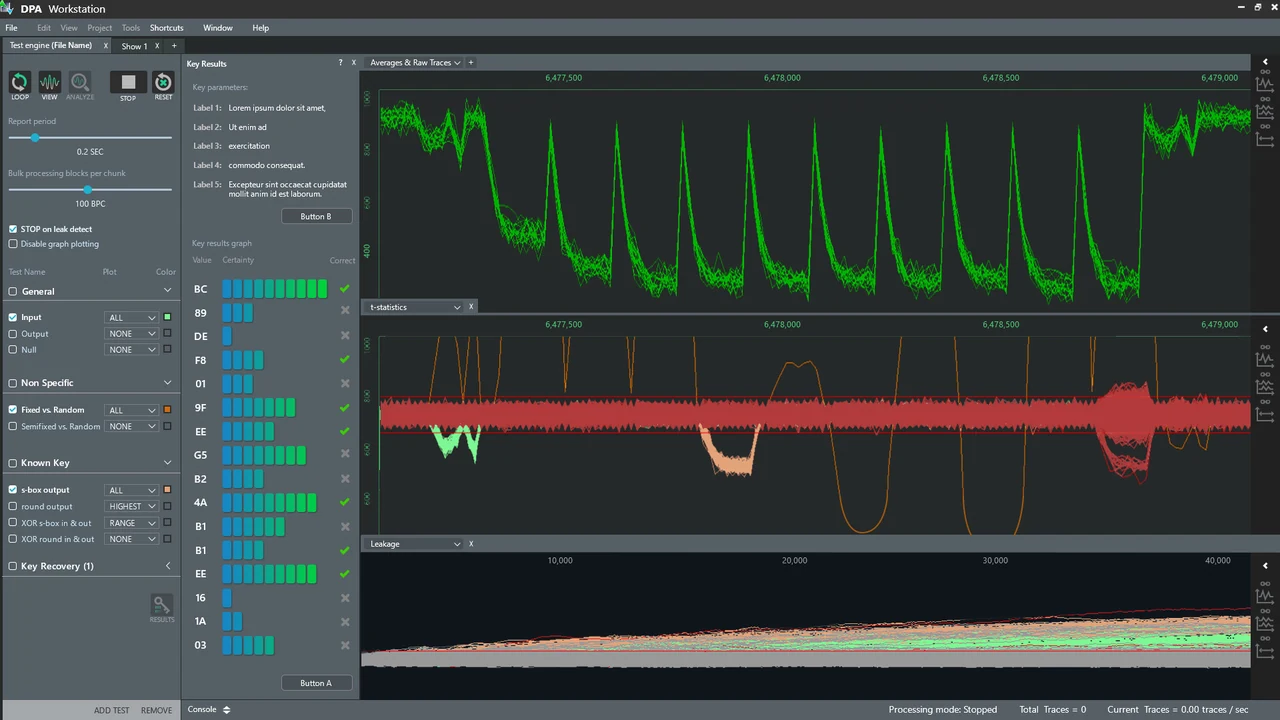Image resolution: width=1280 pixels, height=720 pixels.
Task: Switch to the Show 1 tab
Action: (x=134, y=46)
